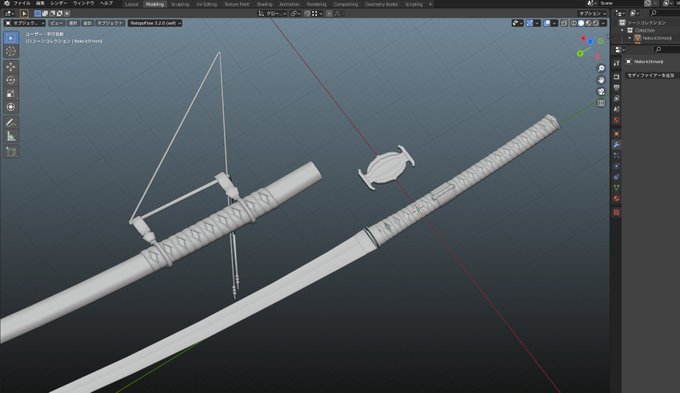
Task: Choose the Move tool
Action: 11,67
